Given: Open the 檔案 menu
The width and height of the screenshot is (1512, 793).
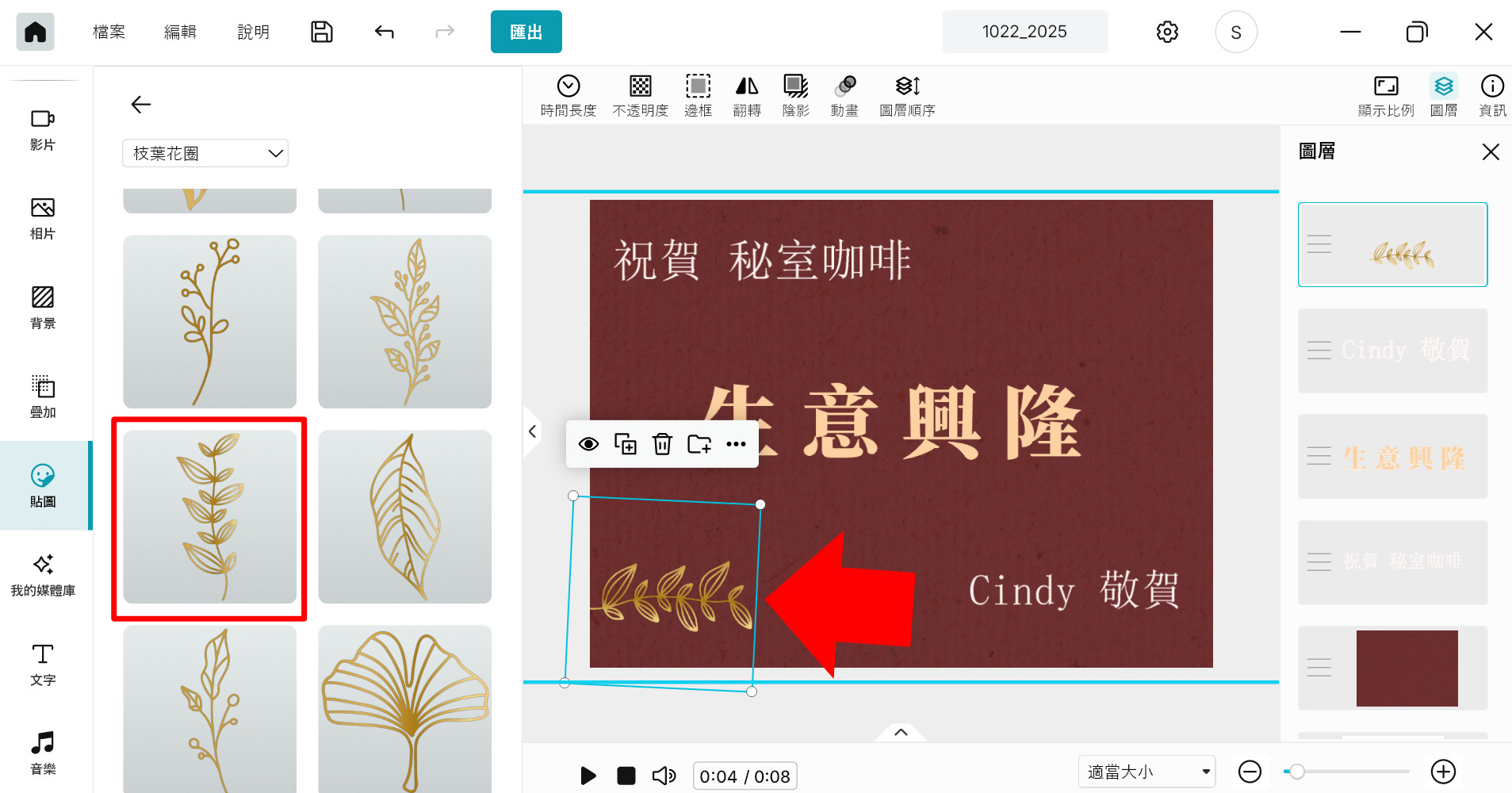Looking at the screenshot, I should pyautogui.click(x=109, y=32).
